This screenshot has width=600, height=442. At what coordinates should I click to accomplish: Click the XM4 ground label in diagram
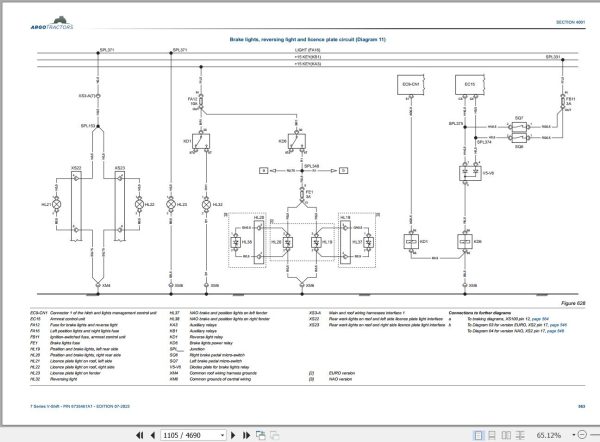tap(106, 285)
